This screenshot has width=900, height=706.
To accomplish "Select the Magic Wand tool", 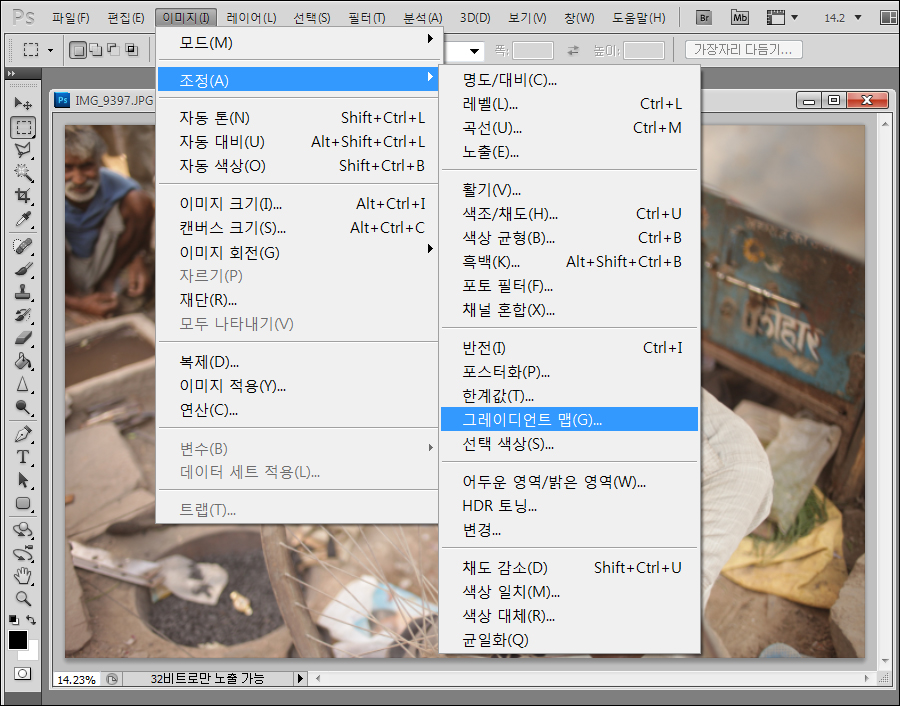I will [x=23, y=173].
